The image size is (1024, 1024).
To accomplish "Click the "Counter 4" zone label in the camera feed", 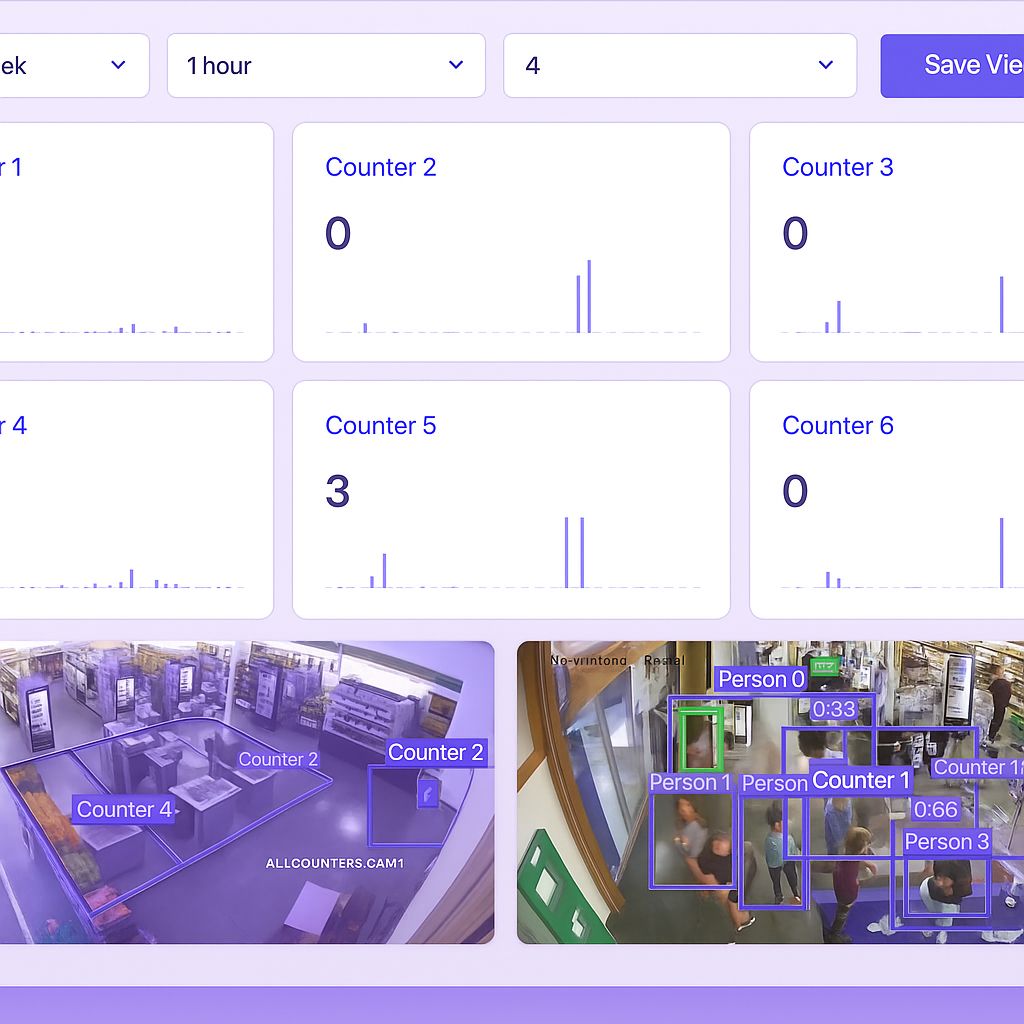I will [x=124, y=810].
